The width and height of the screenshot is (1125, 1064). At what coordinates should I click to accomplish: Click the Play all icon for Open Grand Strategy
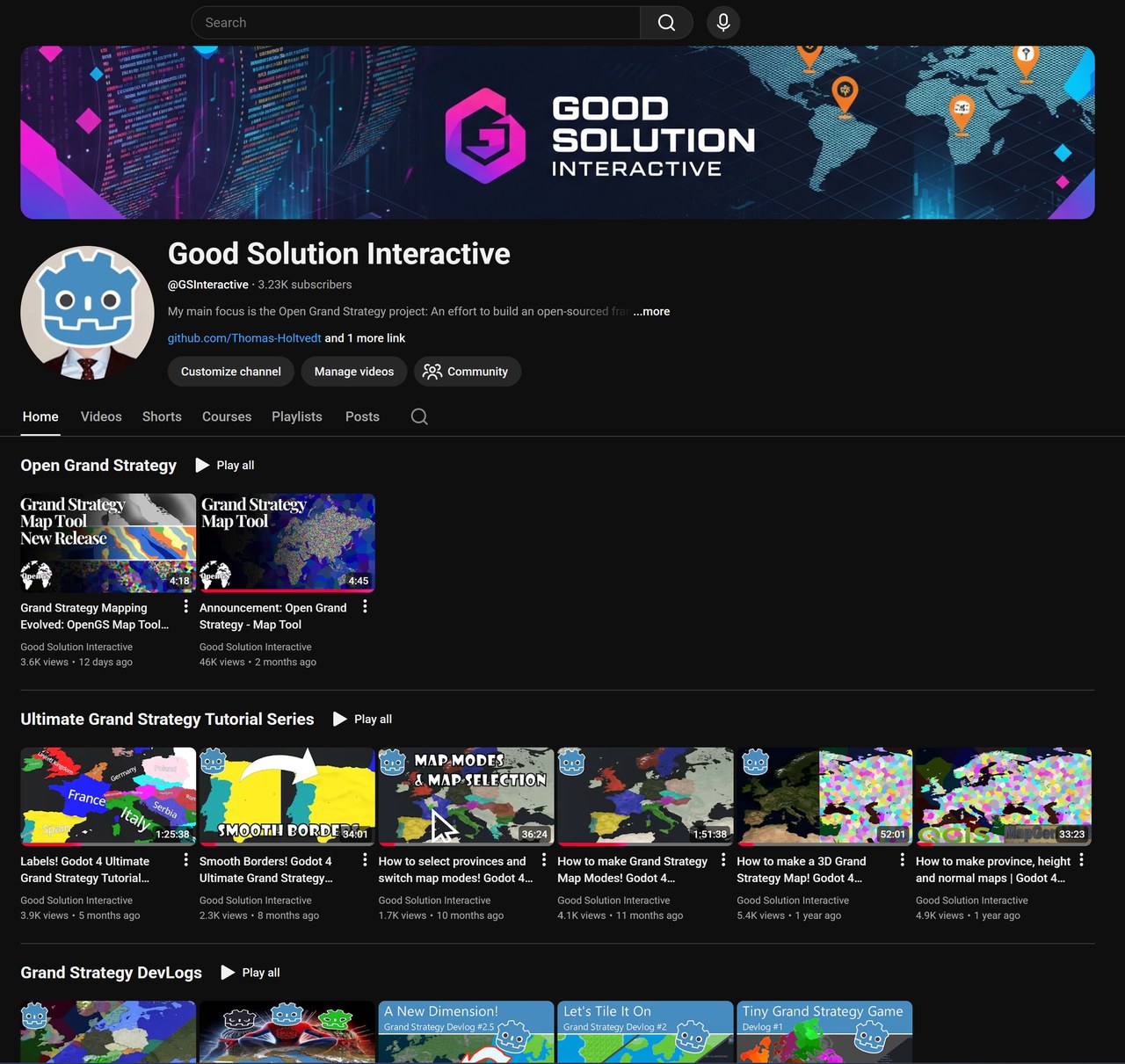(x=202, y=465)
